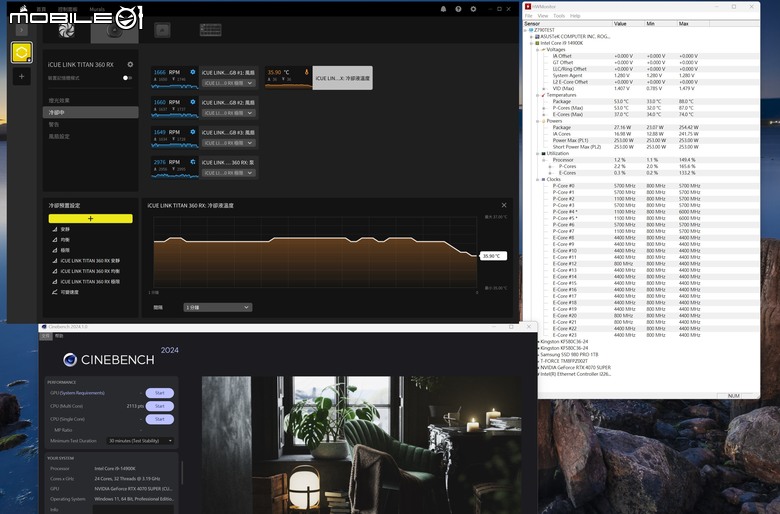
Task: Open preset dropdown under the GB #2 fan
Action: coord(229,113)
